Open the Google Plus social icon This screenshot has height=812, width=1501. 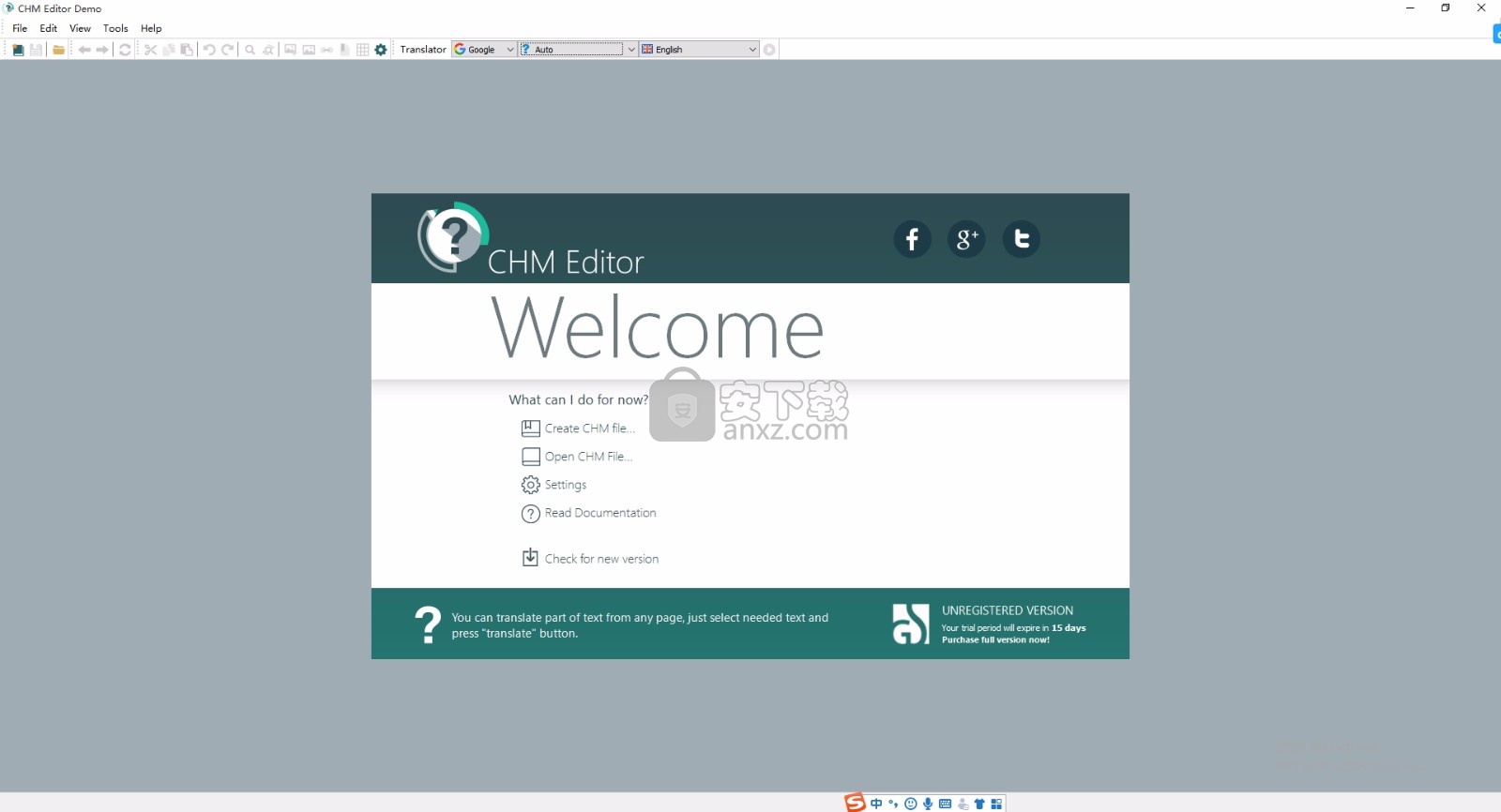click(966, 239)
